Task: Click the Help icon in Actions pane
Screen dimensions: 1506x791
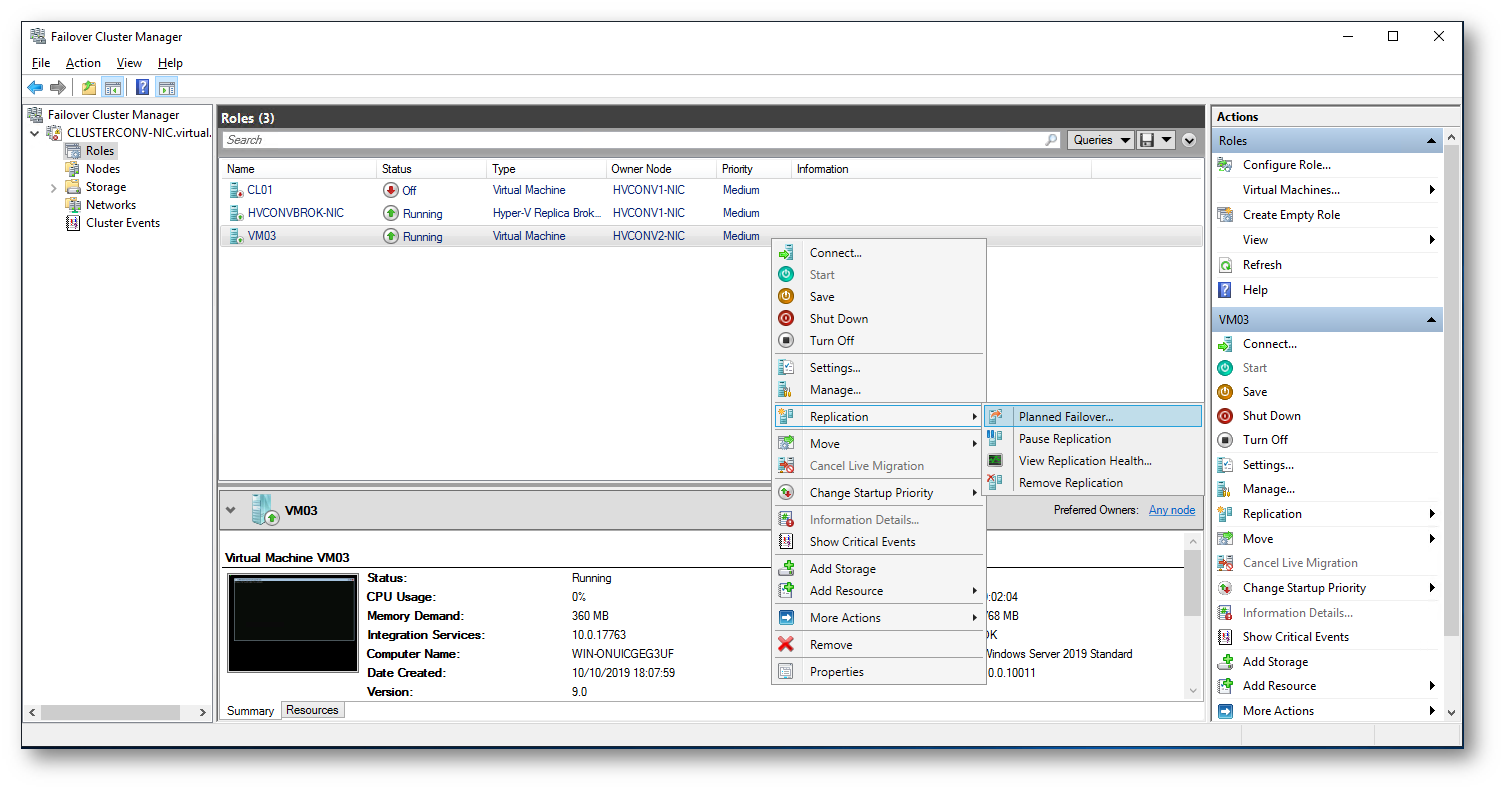Action: tap(1225, 290)
